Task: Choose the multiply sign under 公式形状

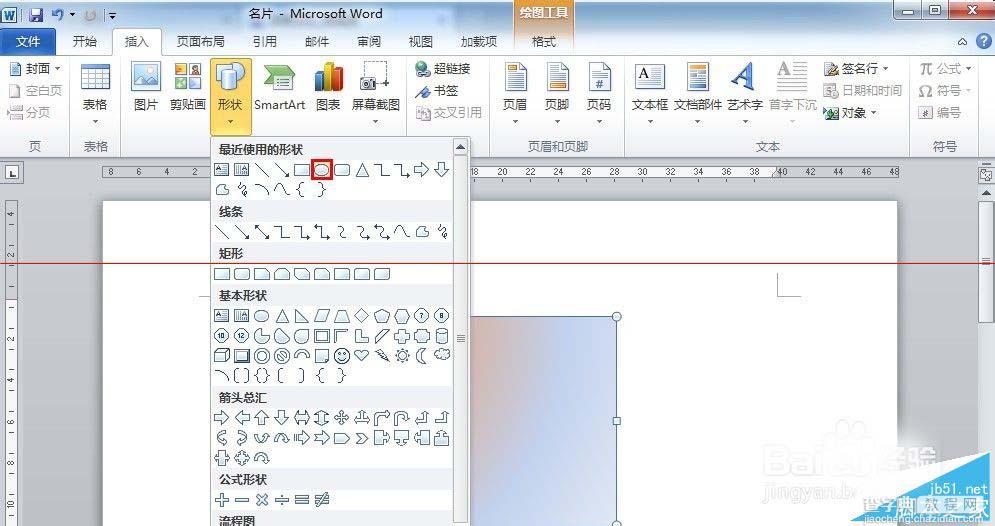Action: pyautogui.click(x=262, y=500)
